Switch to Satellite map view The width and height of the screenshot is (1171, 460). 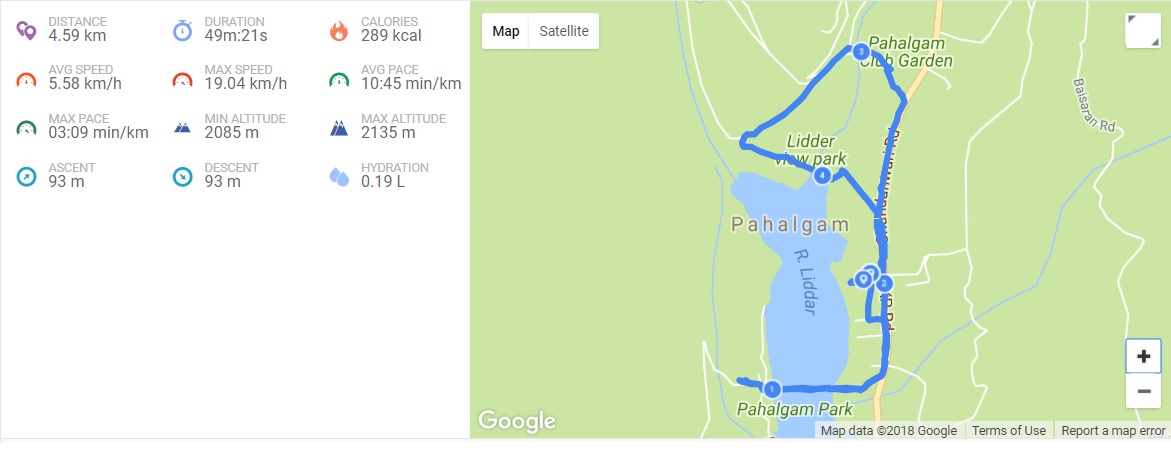coord(564,31)
